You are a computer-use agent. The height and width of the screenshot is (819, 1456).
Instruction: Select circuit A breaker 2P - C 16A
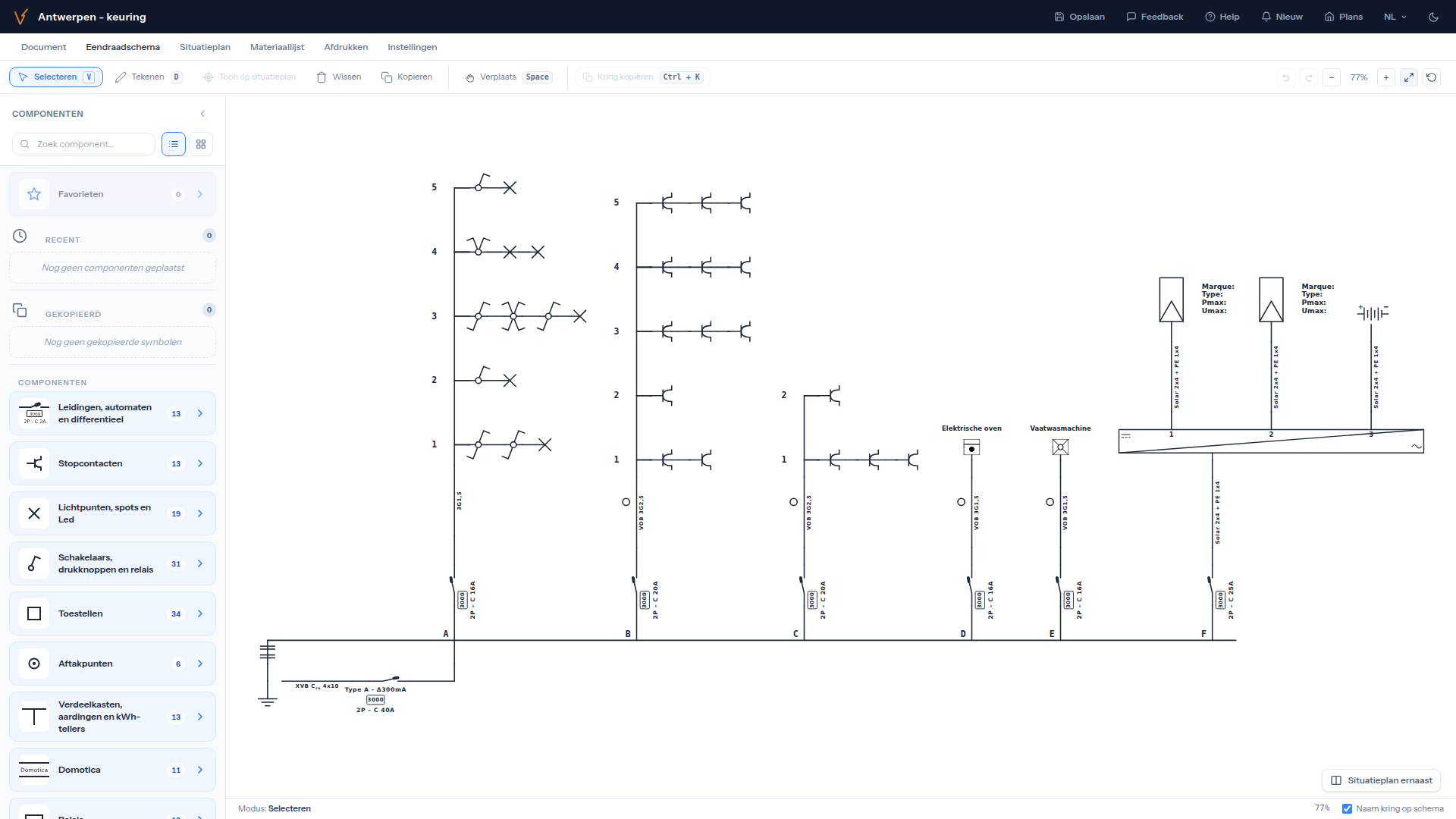463,600
